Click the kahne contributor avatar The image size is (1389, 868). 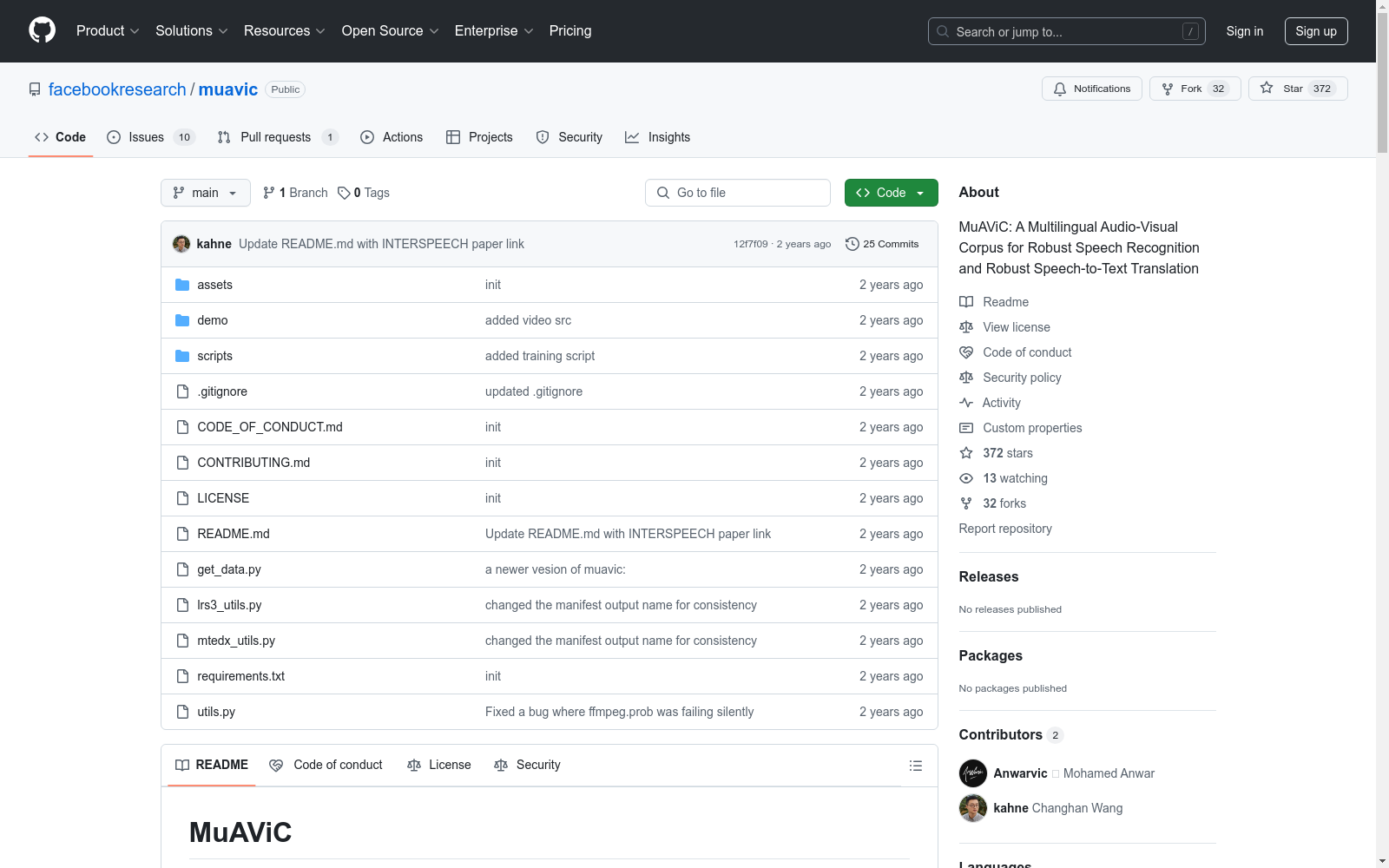(973, 808)
